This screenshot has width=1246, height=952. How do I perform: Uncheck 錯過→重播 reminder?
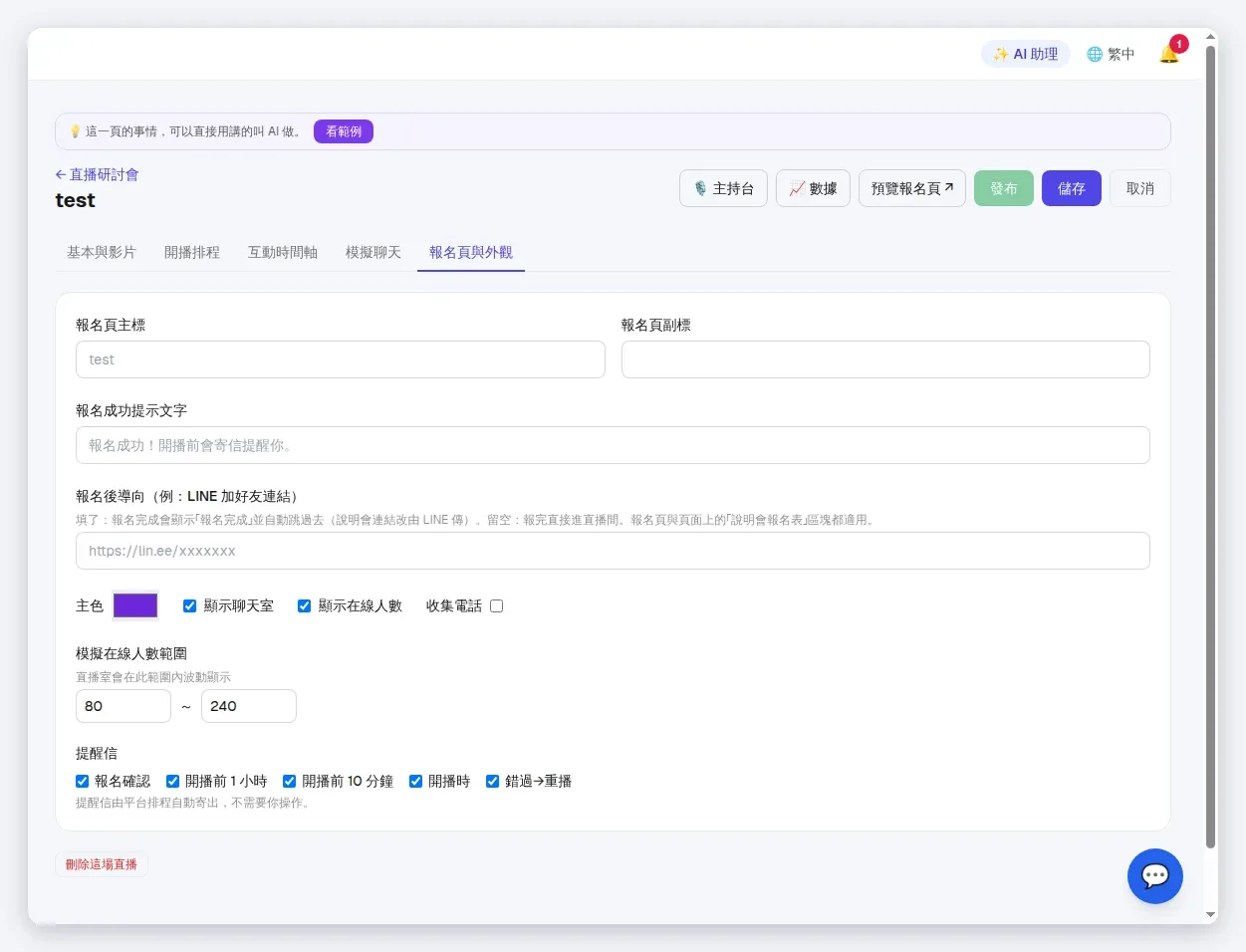(x=492, y=781)
